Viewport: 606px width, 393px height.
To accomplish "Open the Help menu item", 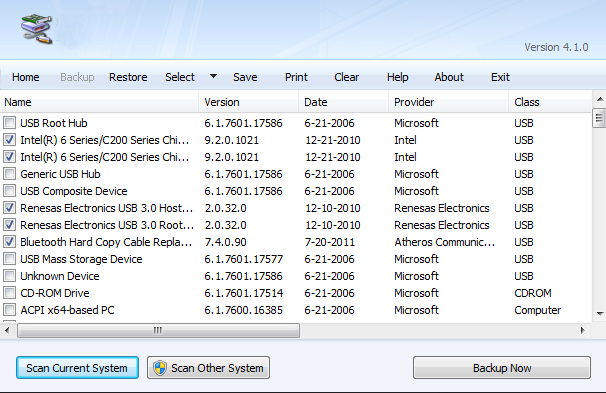I will click(x=397, y=77).
